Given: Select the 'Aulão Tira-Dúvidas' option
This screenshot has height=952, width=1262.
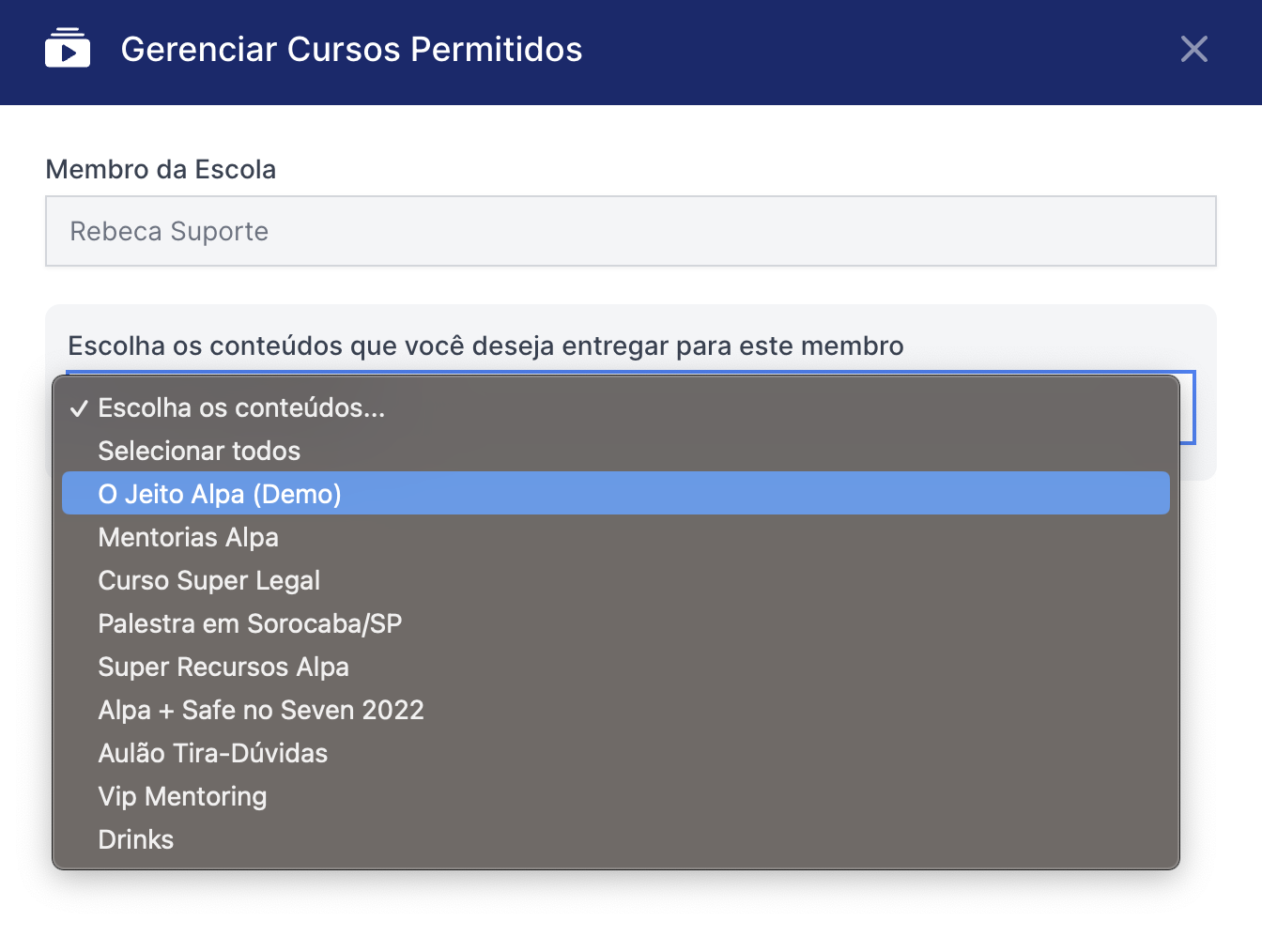Looking at the screenshot, I should coord(212,754).
